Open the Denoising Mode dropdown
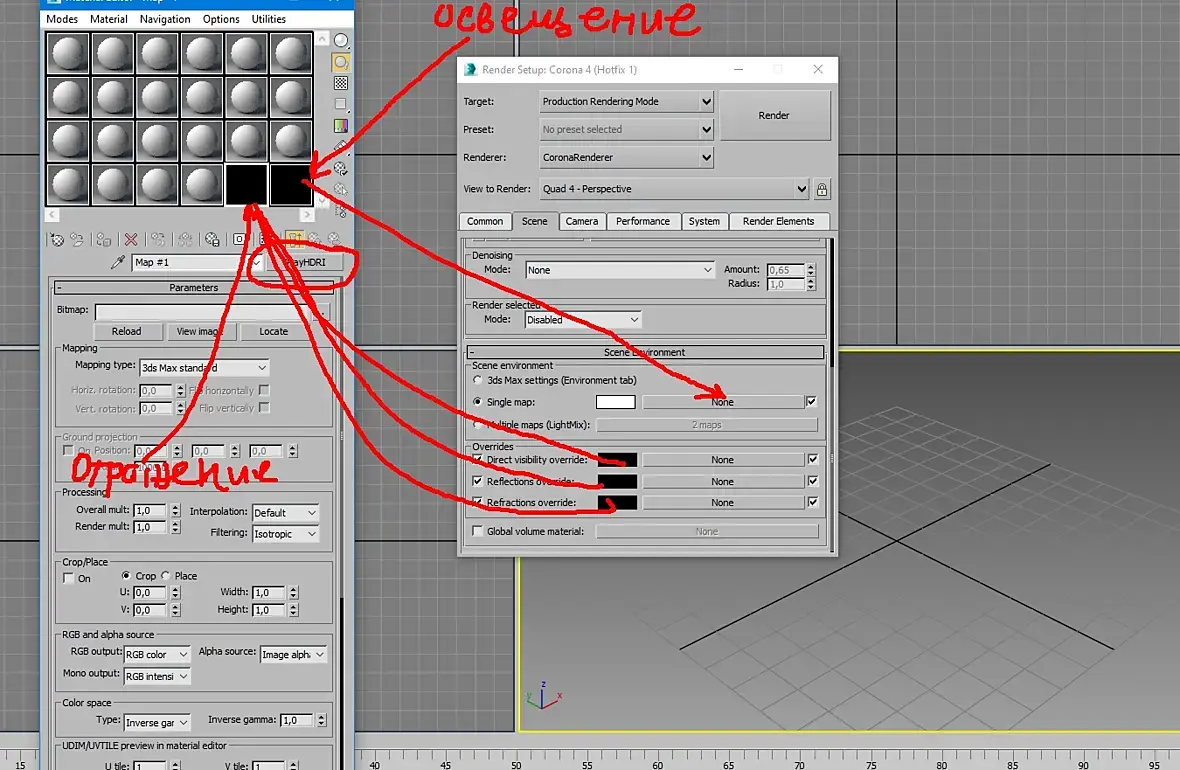 [x=619, y=269]
